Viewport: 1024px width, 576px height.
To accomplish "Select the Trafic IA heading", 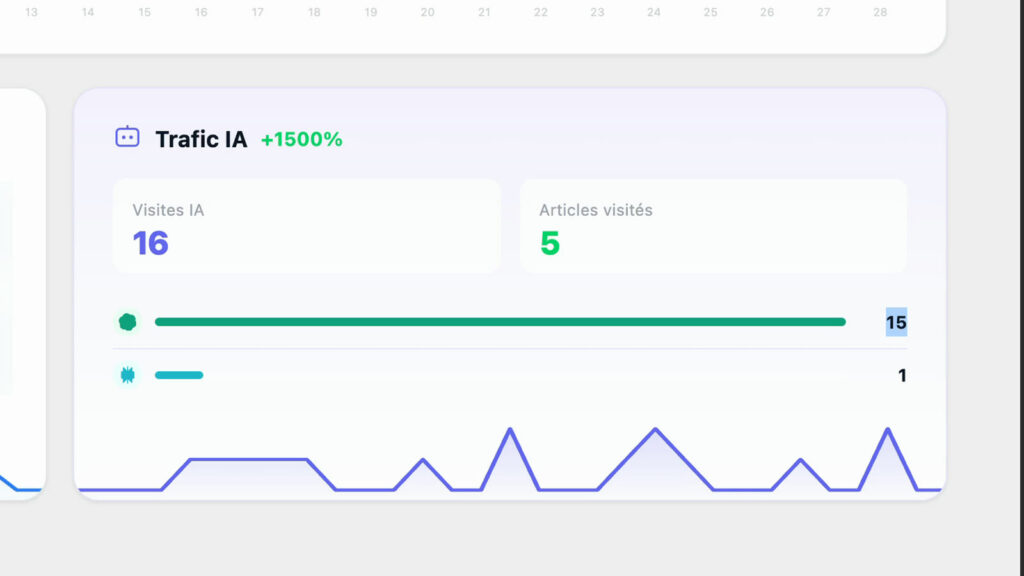I will click(201, 139).
